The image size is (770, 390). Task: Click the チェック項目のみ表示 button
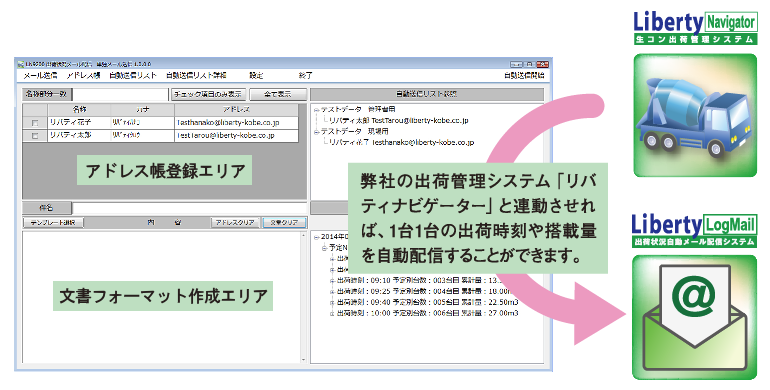click(208, 94)
